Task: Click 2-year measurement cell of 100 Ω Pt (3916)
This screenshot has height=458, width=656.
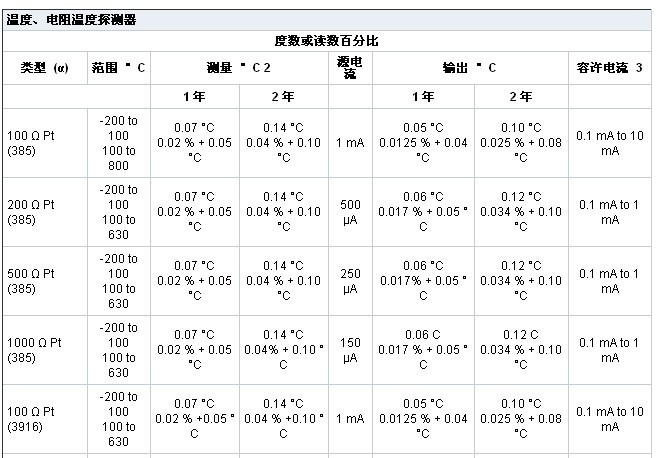Action: [x=283, y=419]
